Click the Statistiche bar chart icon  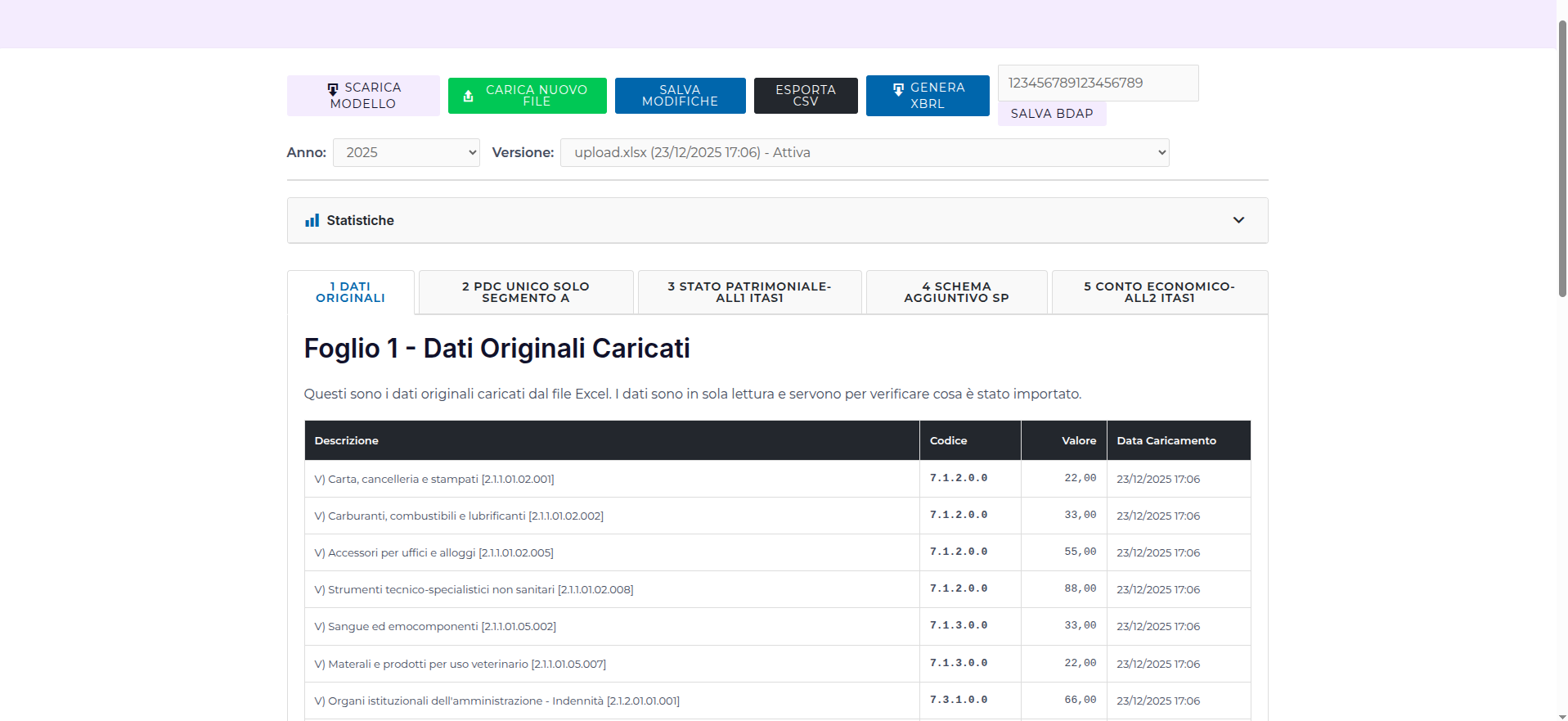pos(312,220)
